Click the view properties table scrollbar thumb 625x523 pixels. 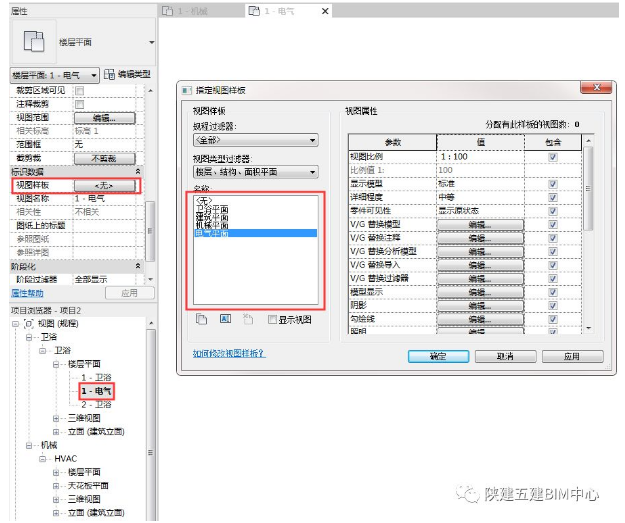pos(588,188)
